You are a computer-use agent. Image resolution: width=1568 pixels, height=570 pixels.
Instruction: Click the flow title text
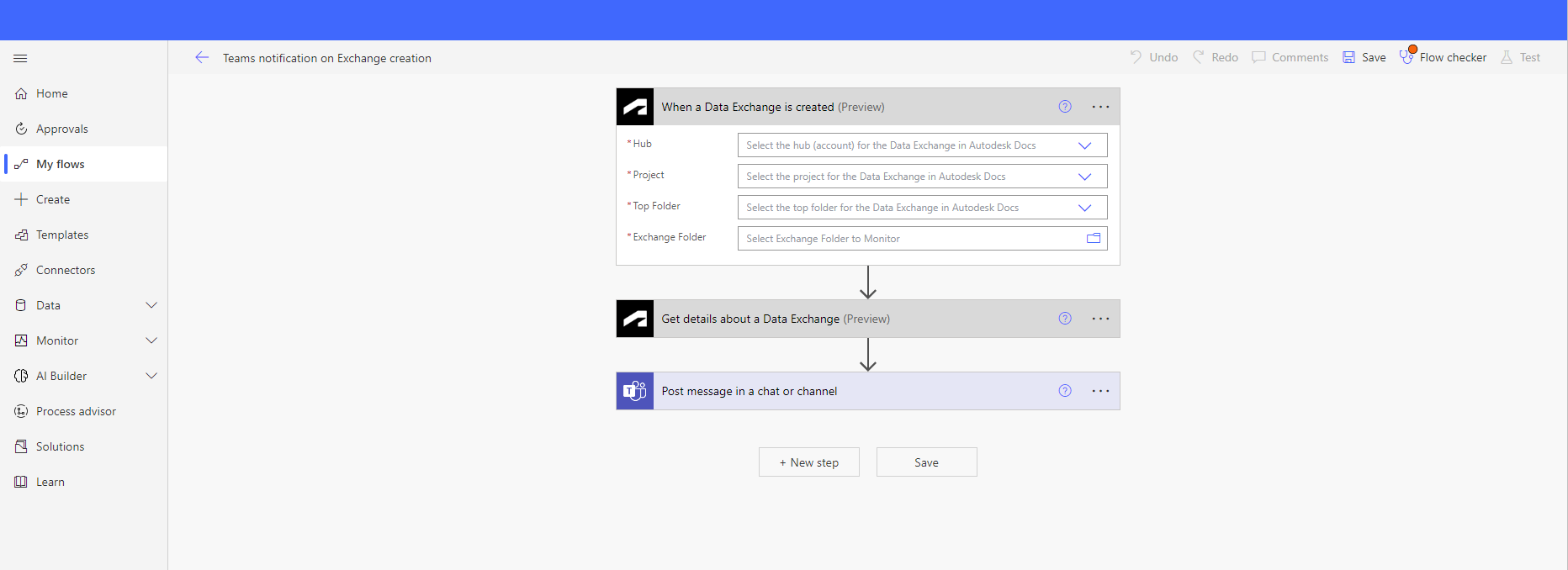(x=327, y=58)
